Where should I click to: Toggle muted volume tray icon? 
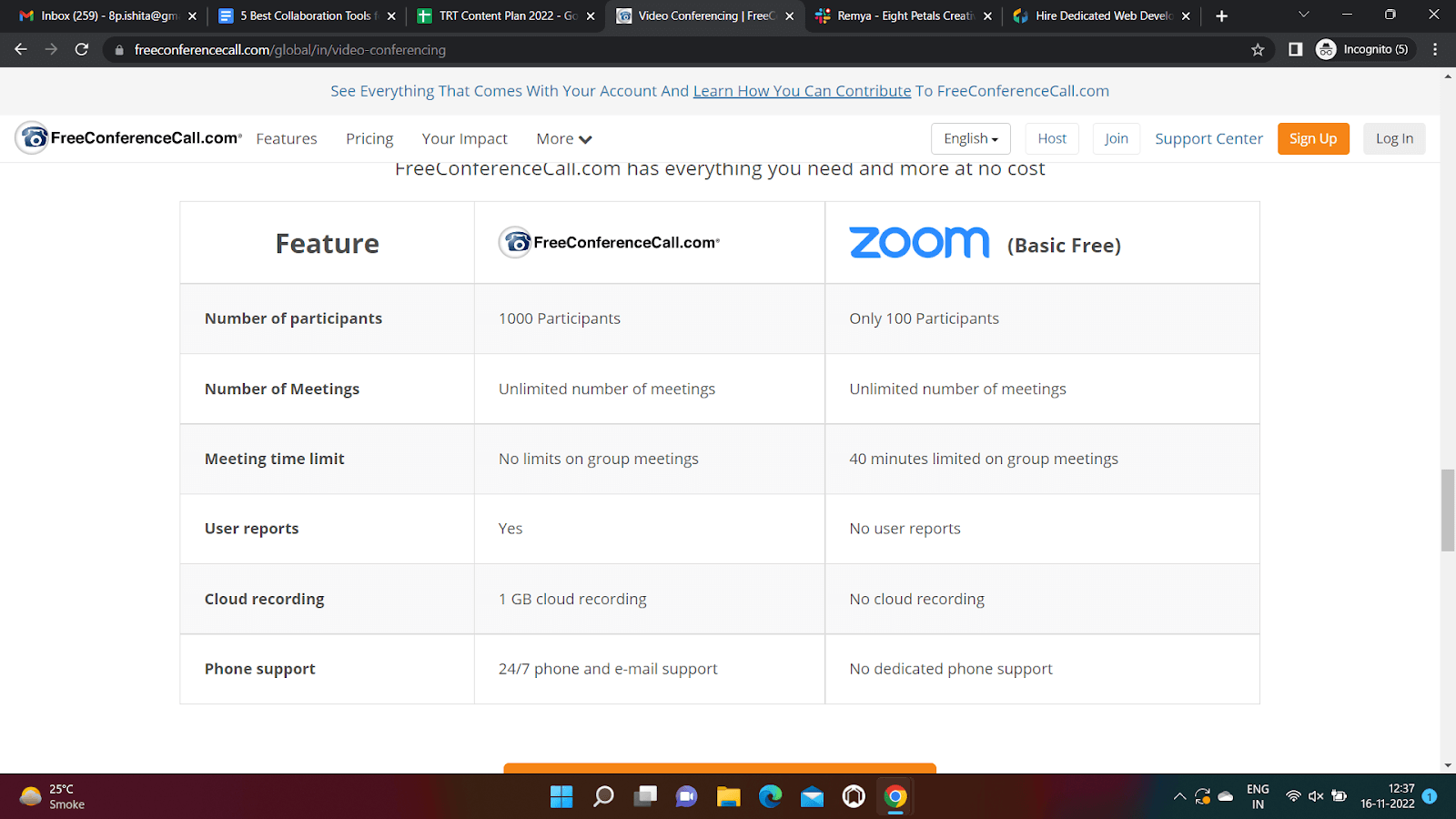1316,796
